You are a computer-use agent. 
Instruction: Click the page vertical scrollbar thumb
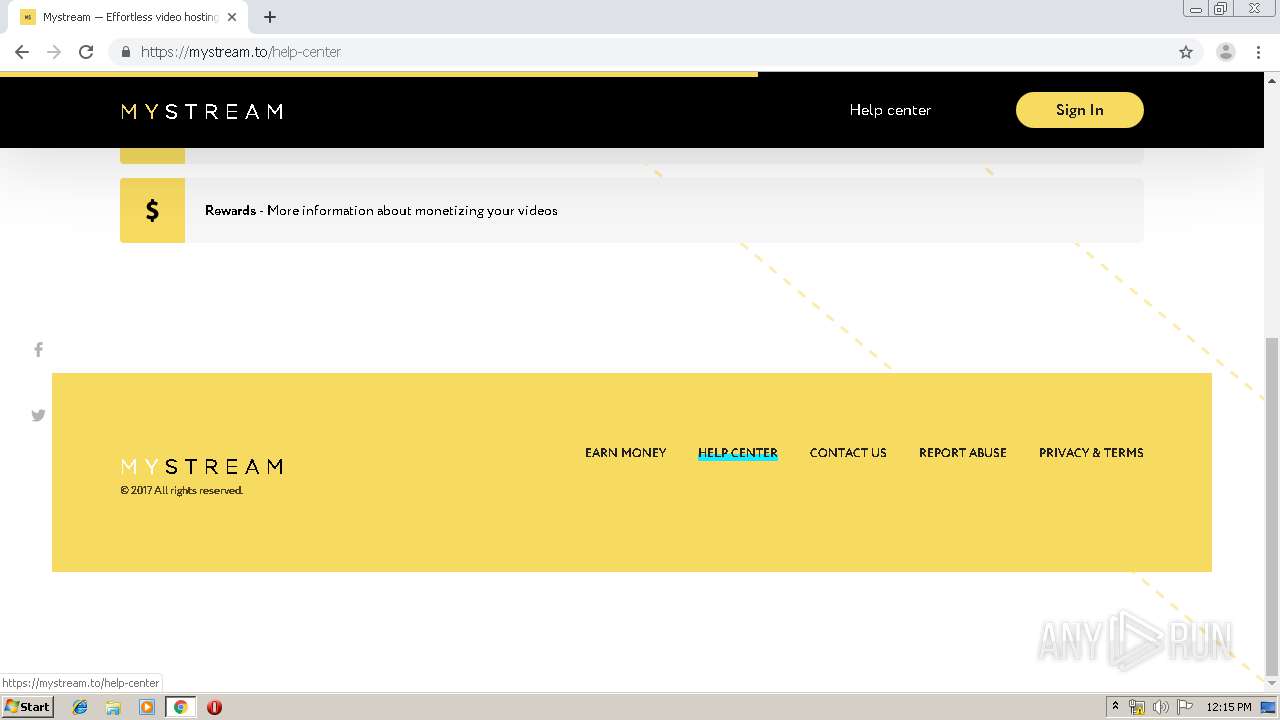pos(1272,506)
